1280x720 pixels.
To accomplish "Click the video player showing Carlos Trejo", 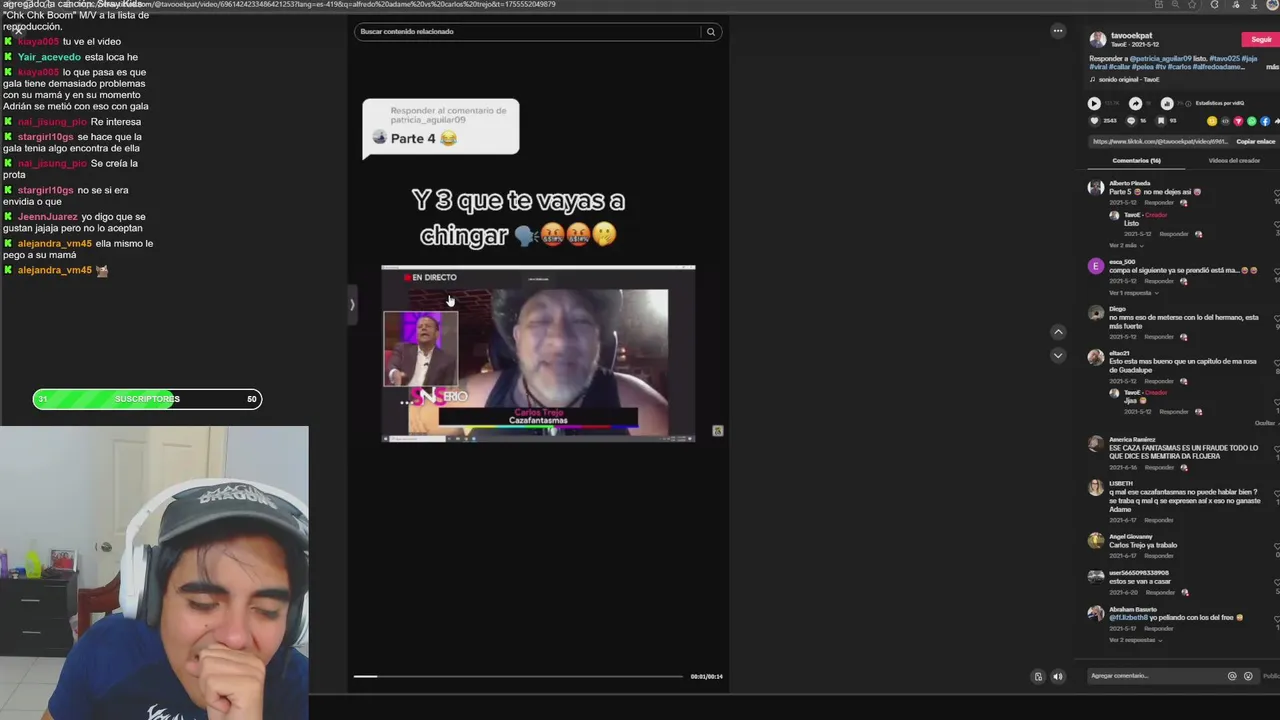I will pyautogui.click(x=538, y=353).
